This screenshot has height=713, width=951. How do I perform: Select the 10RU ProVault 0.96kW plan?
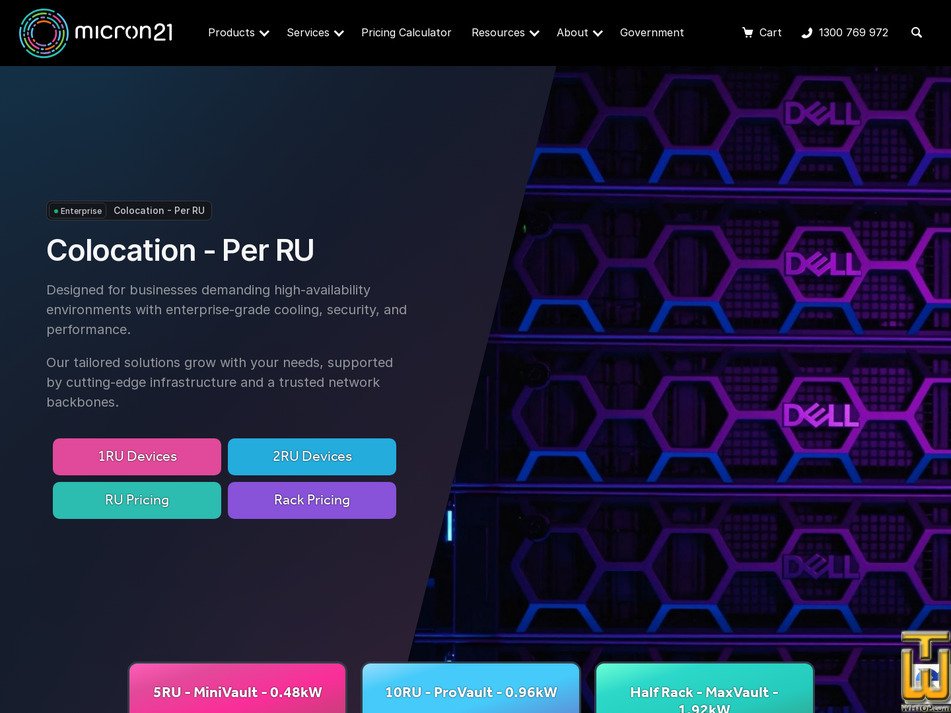[471, 691]
